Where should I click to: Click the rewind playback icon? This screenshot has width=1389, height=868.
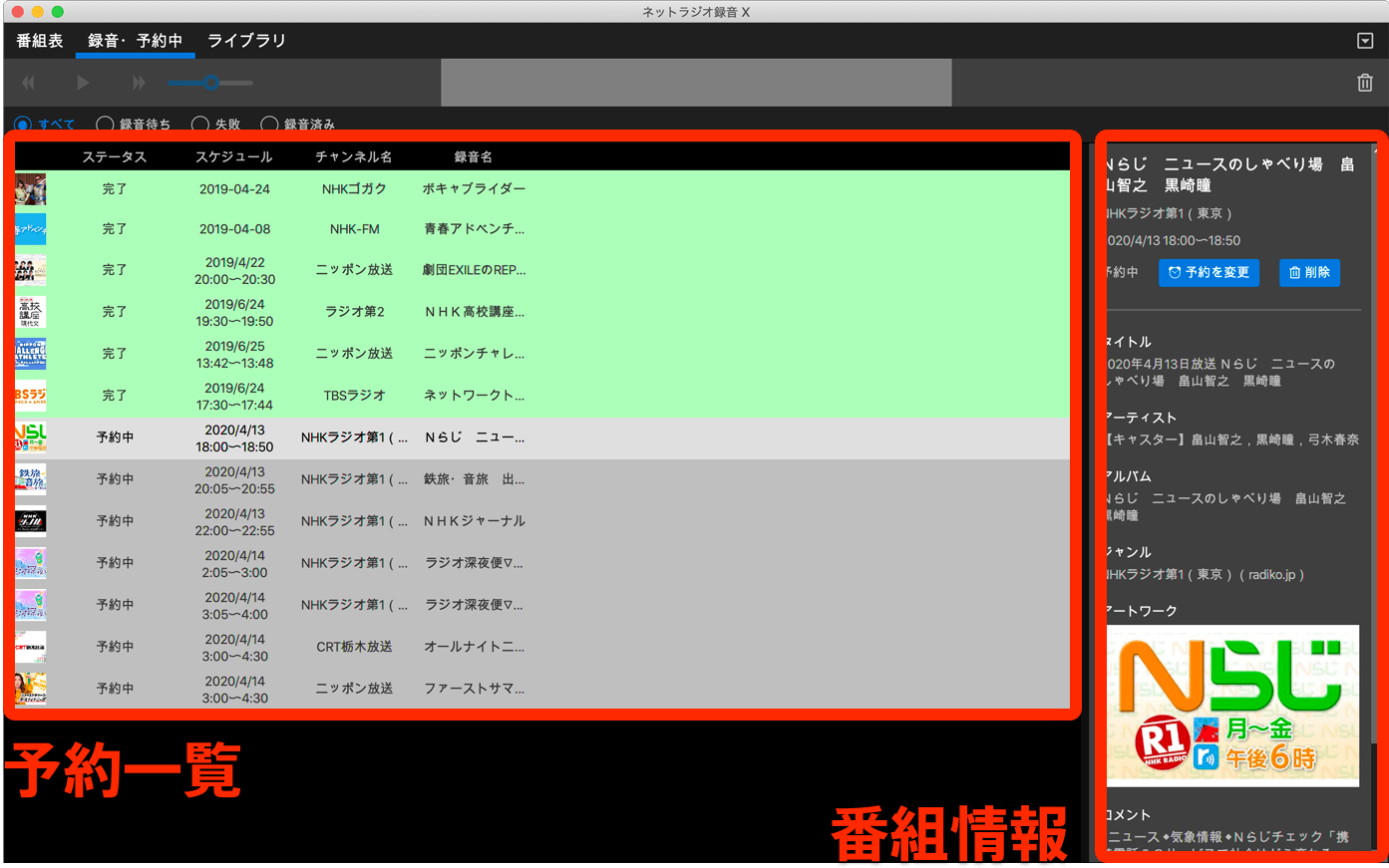28,83
